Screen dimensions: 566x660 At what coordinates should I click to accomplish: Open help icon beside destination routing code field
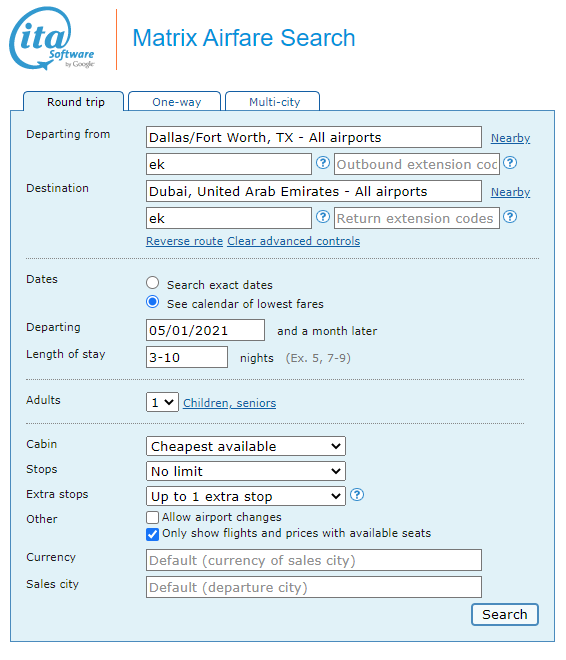tap(323, 217)
